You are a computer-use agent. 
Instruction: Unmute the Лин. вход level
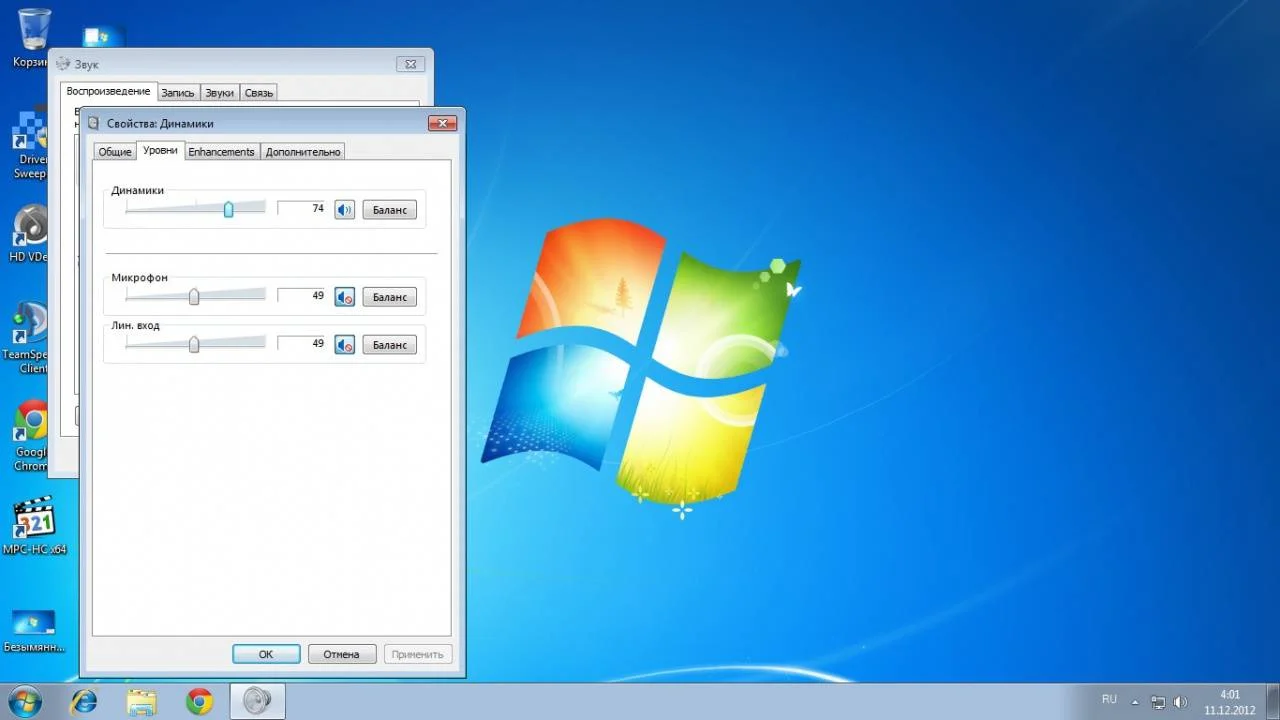(345, 345)
